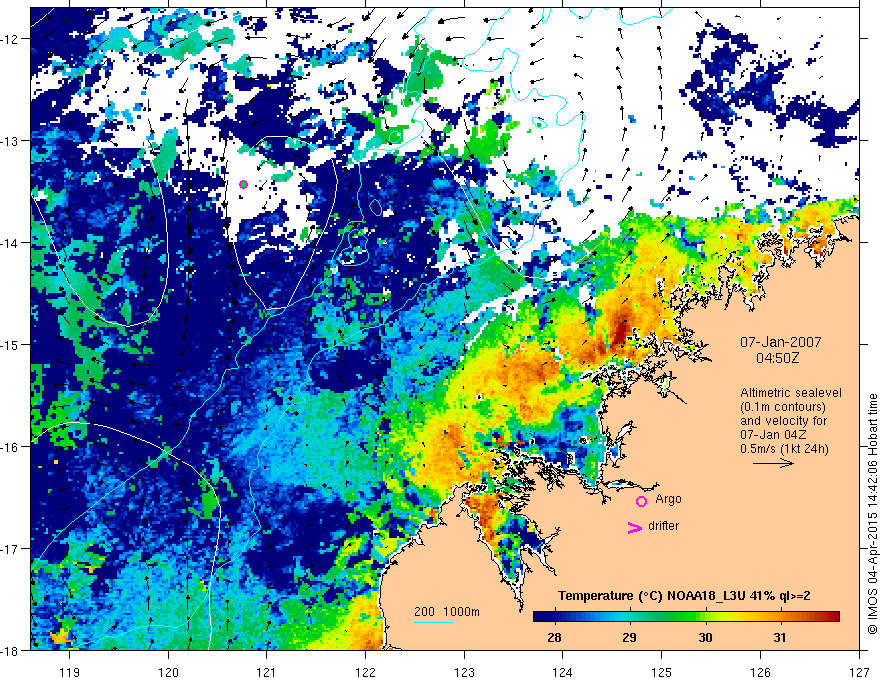Image resolution: width=880 pixels, height=680 pixels.
Task: Click the 'Temperature (°C) NOAA18_L3U 41% ql>=2' title
Action: [684, 596]
